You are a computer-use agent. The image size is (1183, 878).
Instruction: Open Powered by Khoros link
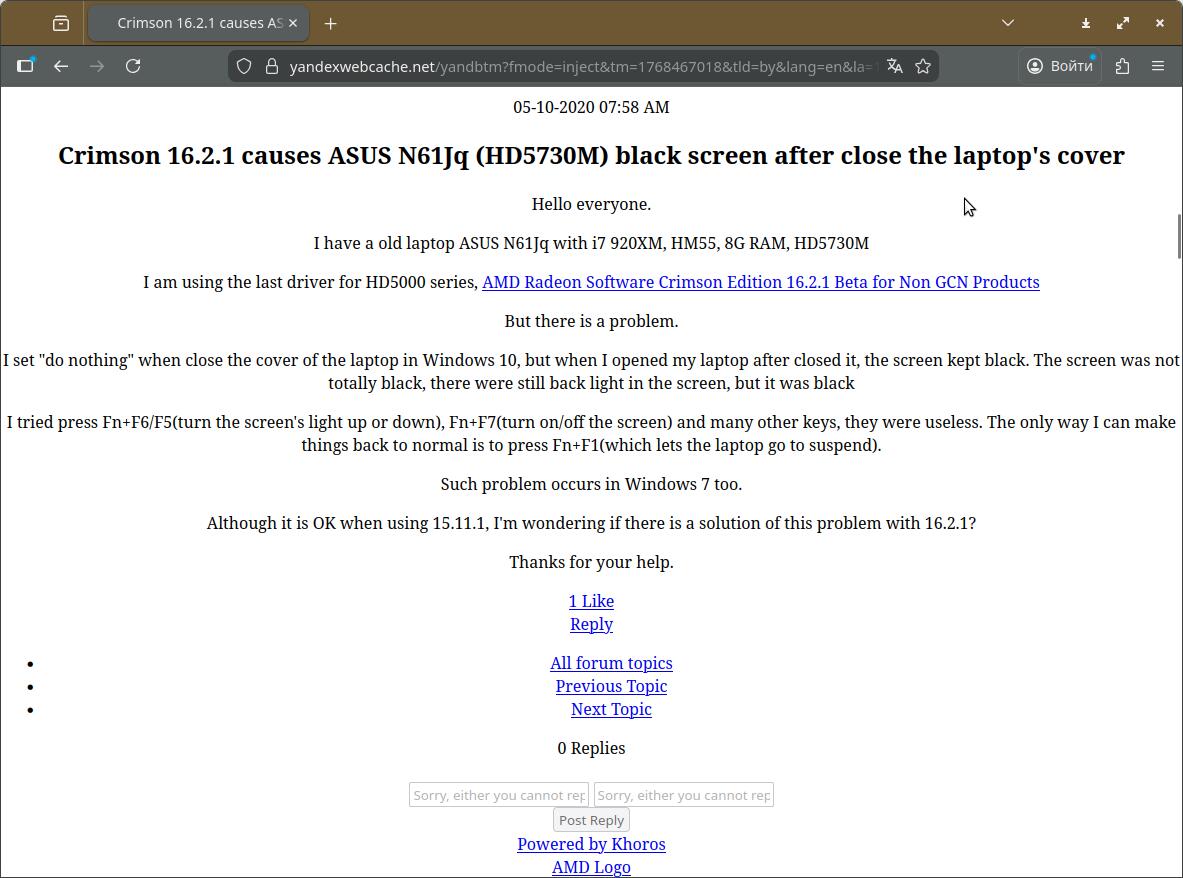click(x=592, y=844)
